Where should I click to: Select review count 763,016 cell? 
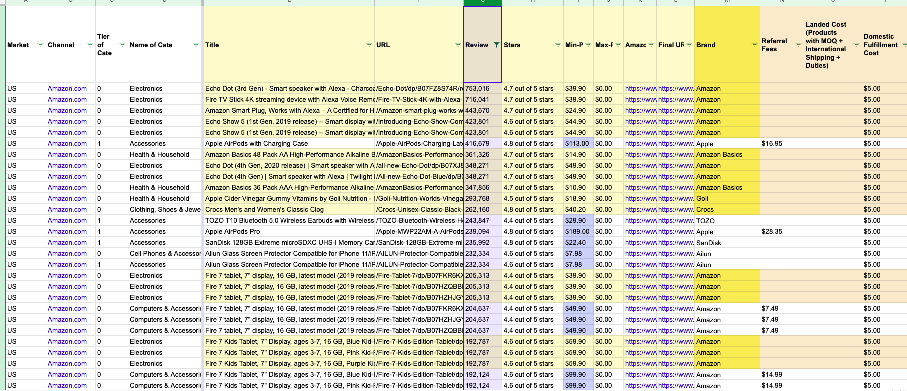click(x=482, y=88)
